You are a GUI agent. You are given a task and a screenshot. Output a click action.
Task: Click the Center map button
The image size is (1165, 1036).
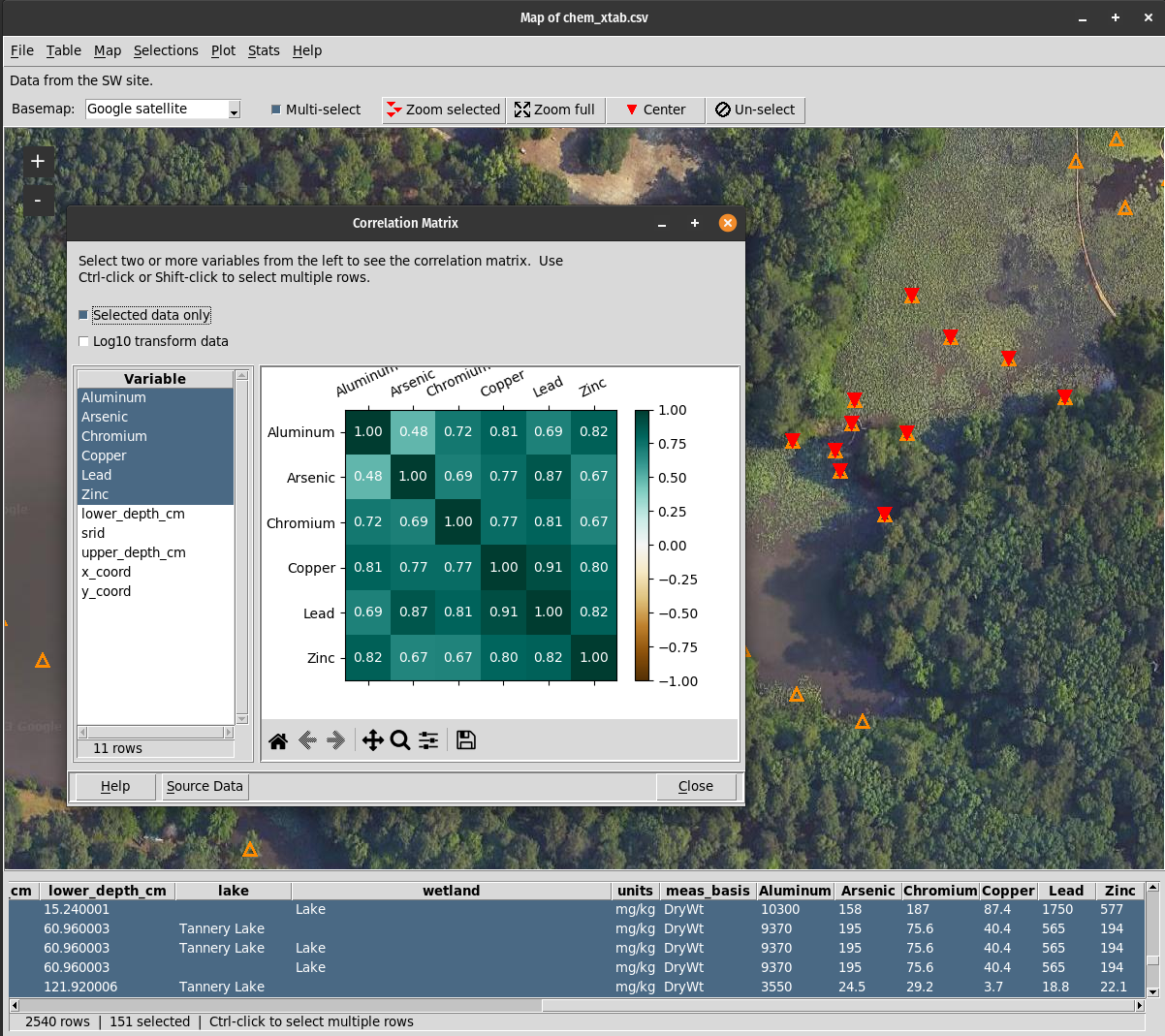click(655, 110)
